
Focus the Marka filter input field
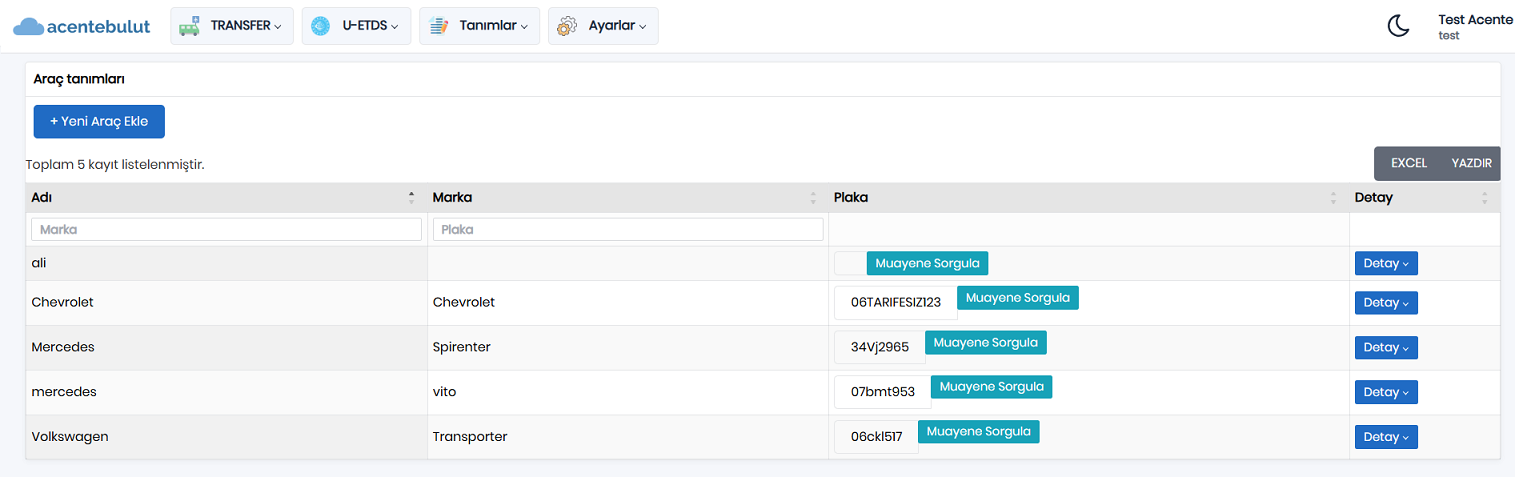(x=227, y=229)
